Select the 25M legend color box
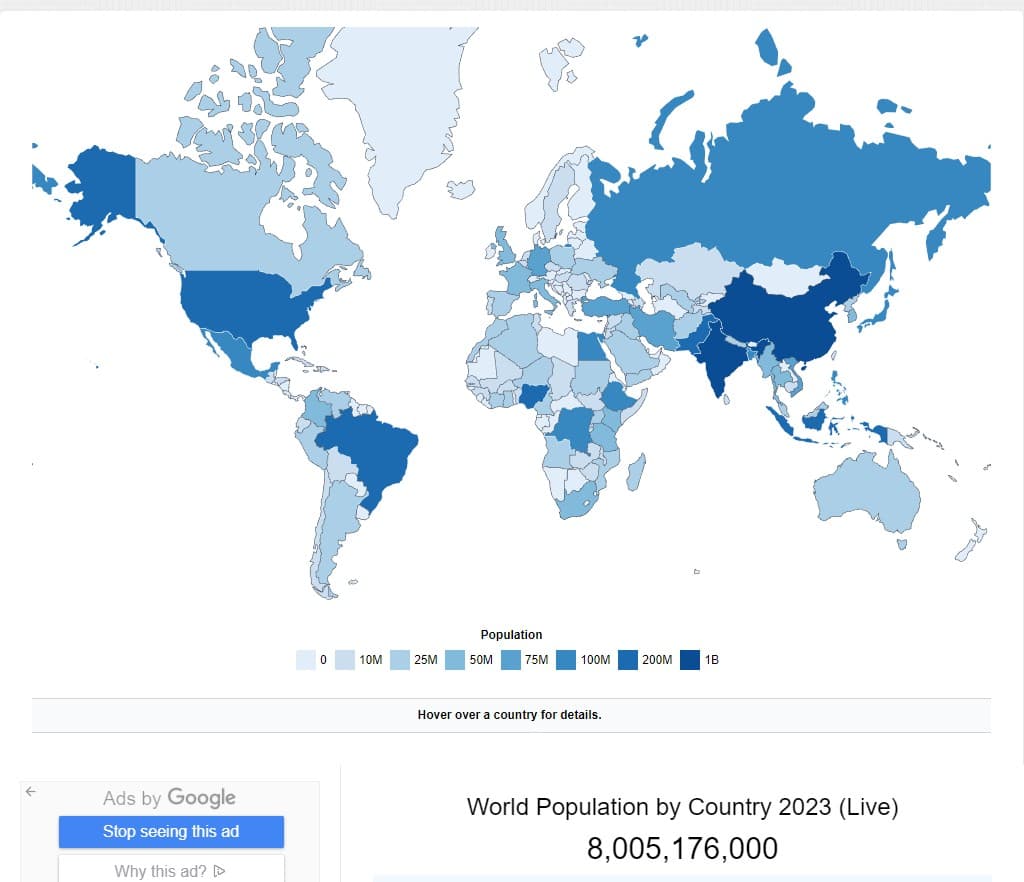The width and height of the screenshot is (1024, 882). pos(400,660)
